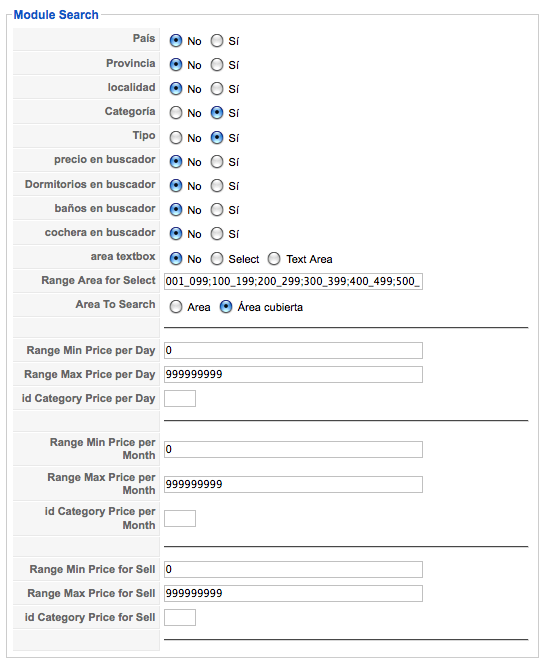Screen dimensions: 552x669
Task: Click id Category Price per Month box
Action: 180,518
